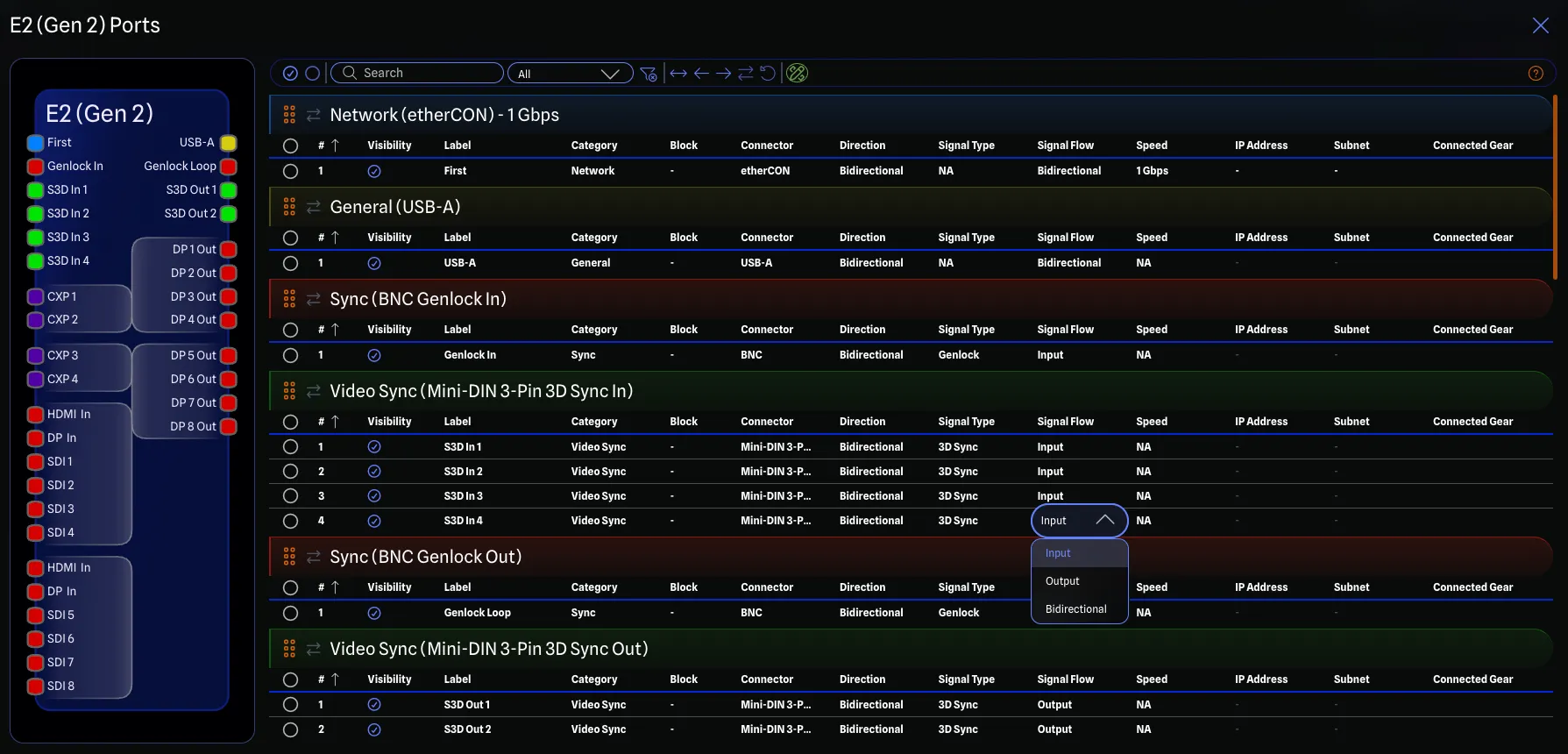Screen dimensions: 1568x754
Task: Toggle visibility of Genlock Loop row
Action: point(374,613)
